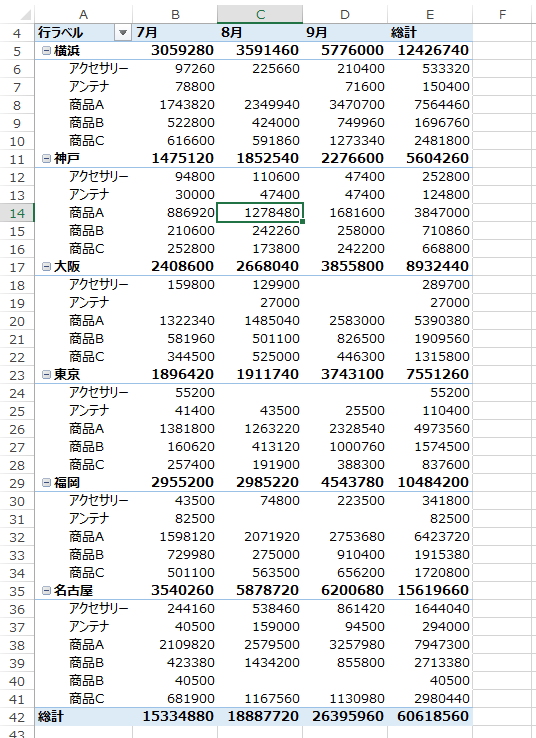This screenshot has height=738, width=536.
Task: Select 横浜 July total 3059280
Action: 175,50
